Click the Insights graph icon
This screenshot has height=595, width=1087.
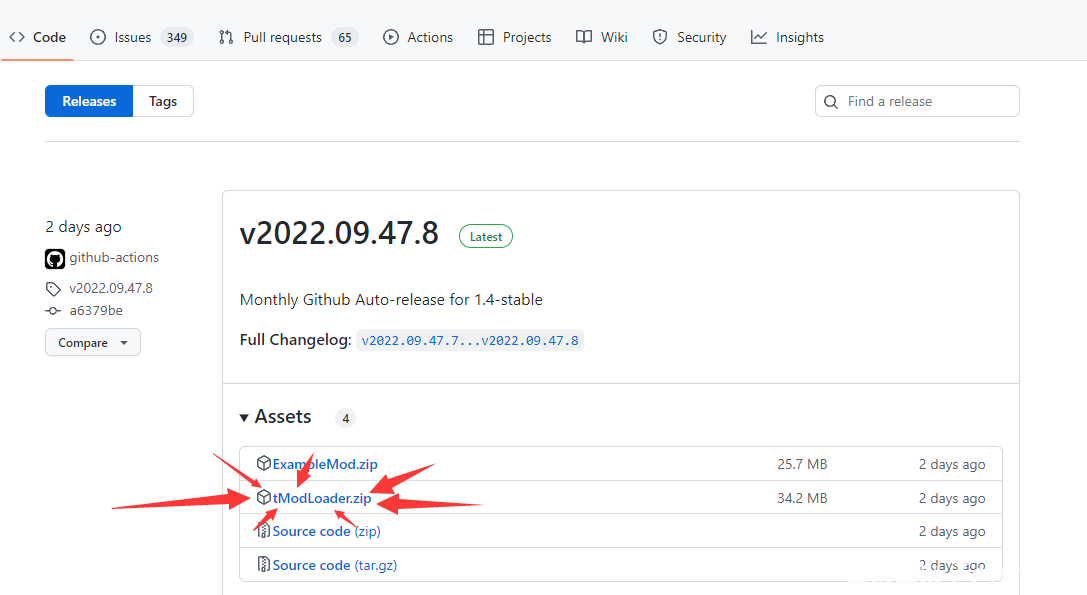tap(759, 37)
